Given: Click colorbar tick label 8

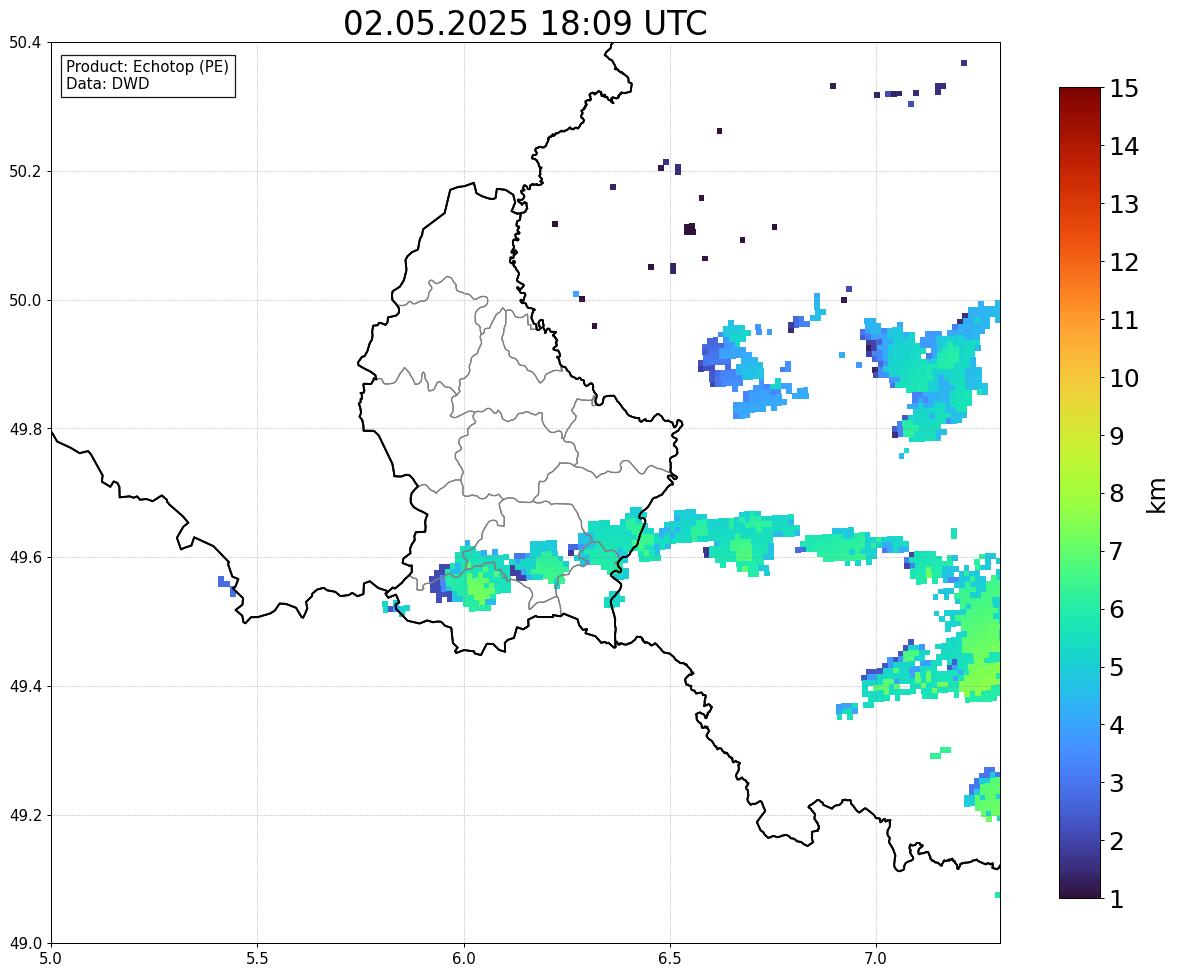Looking at the screenshot, I should 1116,494.
